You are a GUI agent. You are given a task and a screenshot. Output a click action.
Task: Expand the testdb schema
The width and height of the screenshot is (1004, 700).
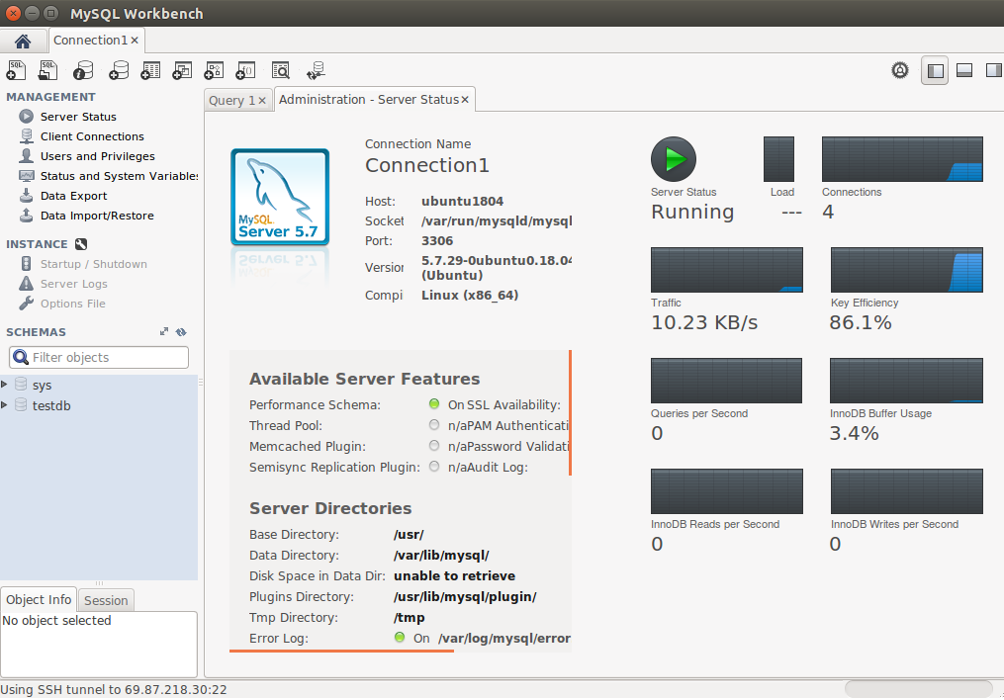4,405
